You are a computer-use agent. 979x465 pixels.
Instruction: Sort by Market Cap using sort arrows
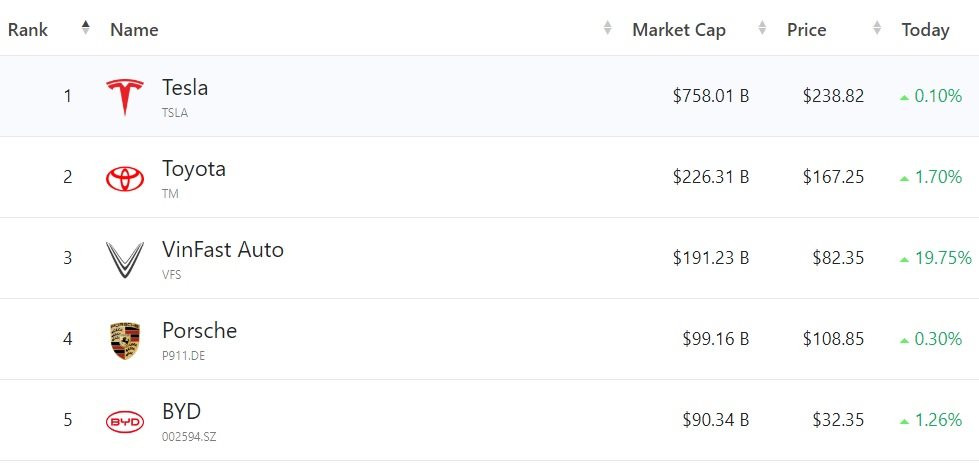tap(763, 29)
